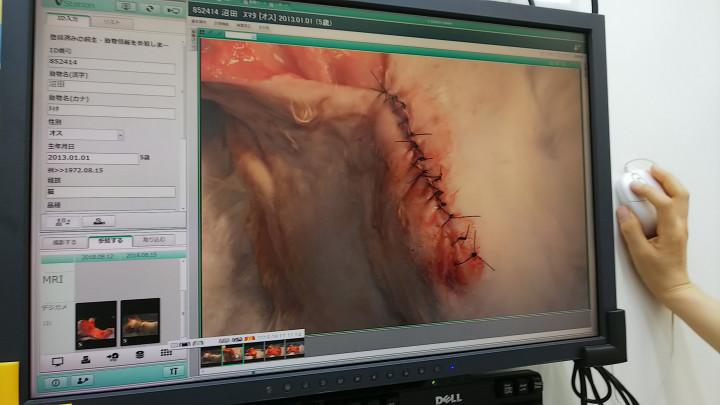The image size is (720, 405).
Task: Select the second thumbnail in the デジカメ row
Action: [140, 321]
